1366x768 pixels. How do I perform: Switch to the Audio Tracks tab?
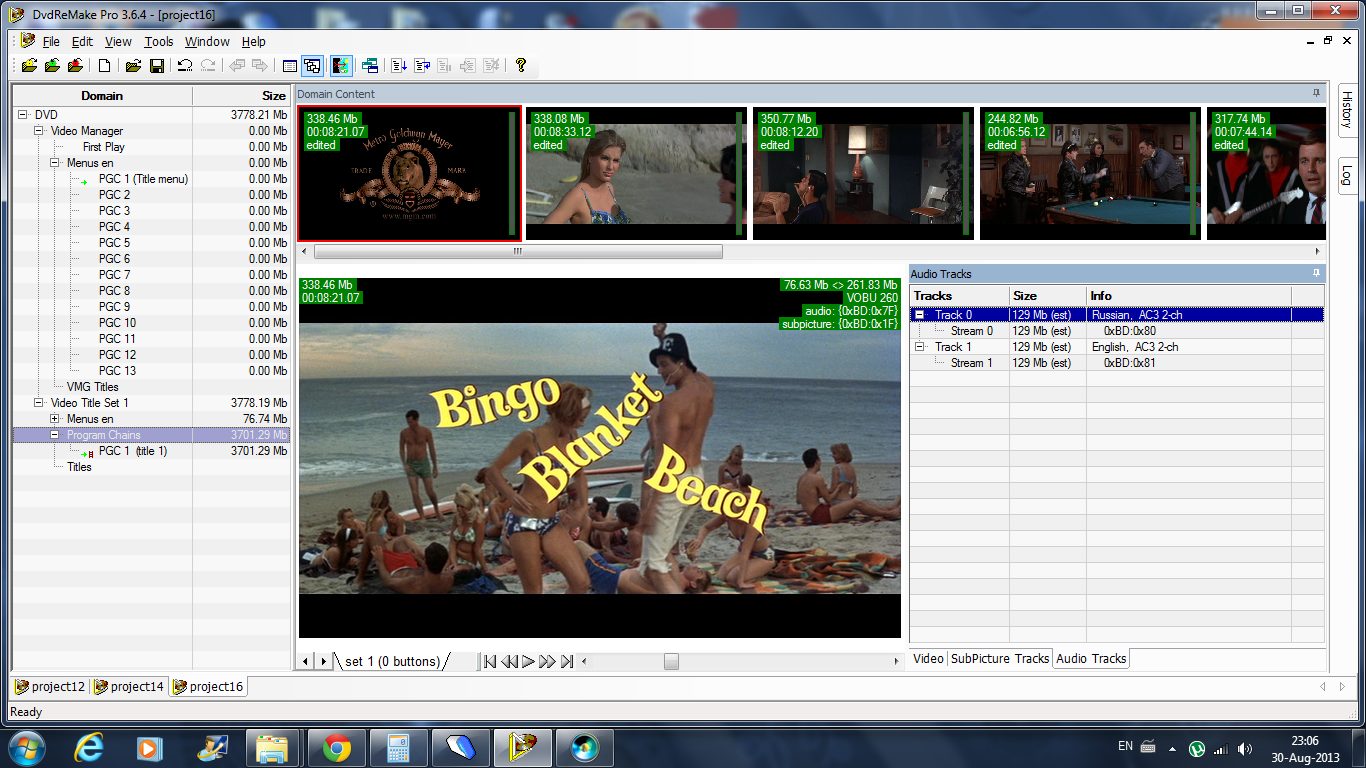[x=1091, y=659]
